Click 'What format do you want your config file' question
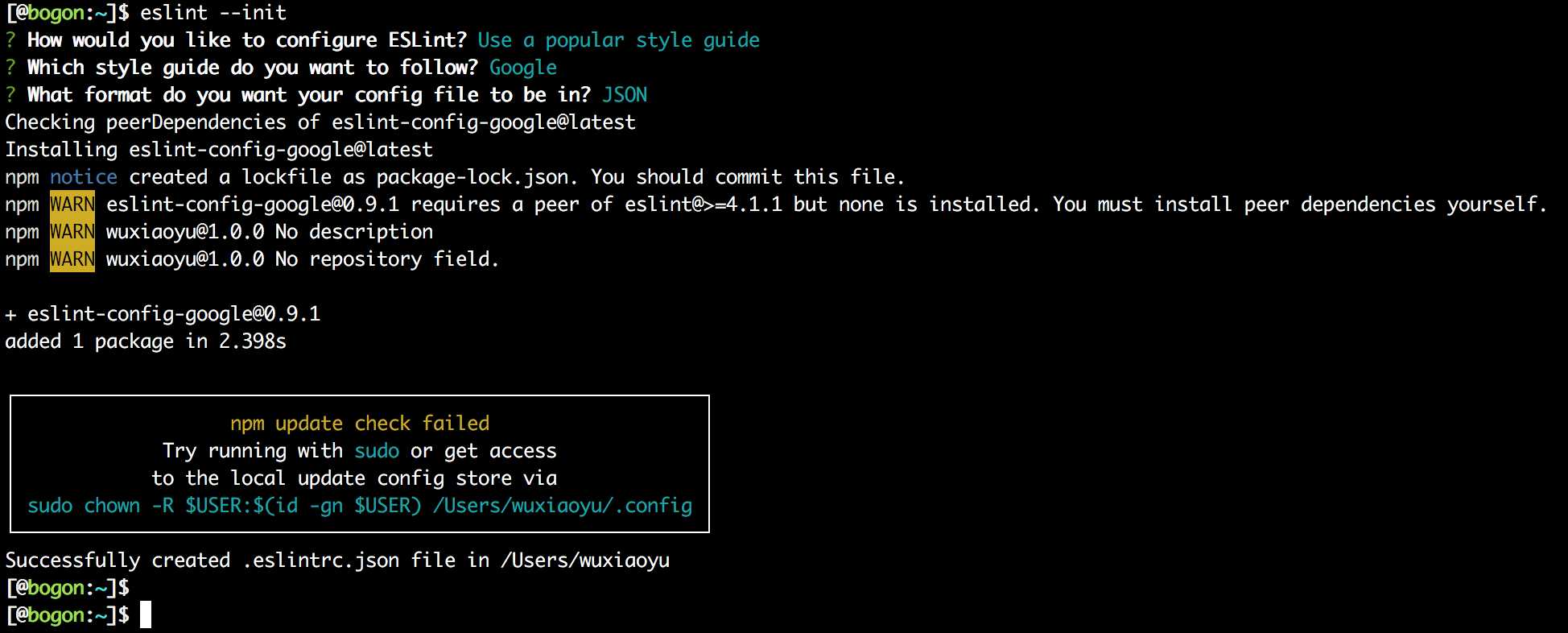The image size is (1568, 633). pos(309,95)
